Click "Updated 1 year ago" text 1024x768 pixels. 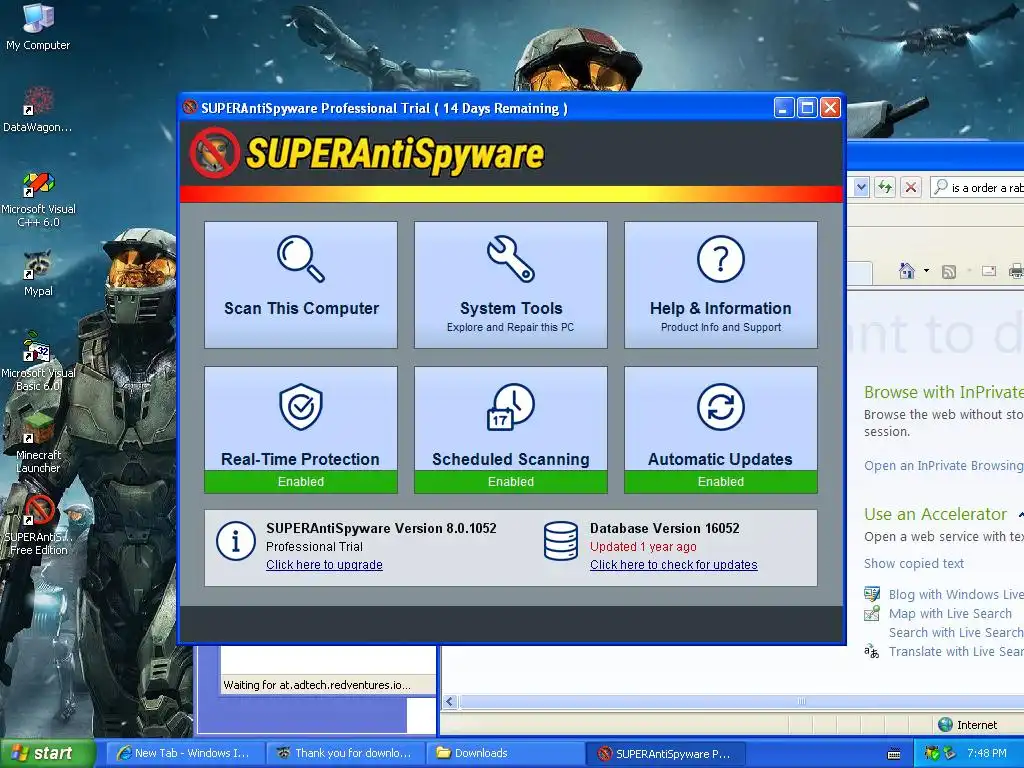coord(643,547)
